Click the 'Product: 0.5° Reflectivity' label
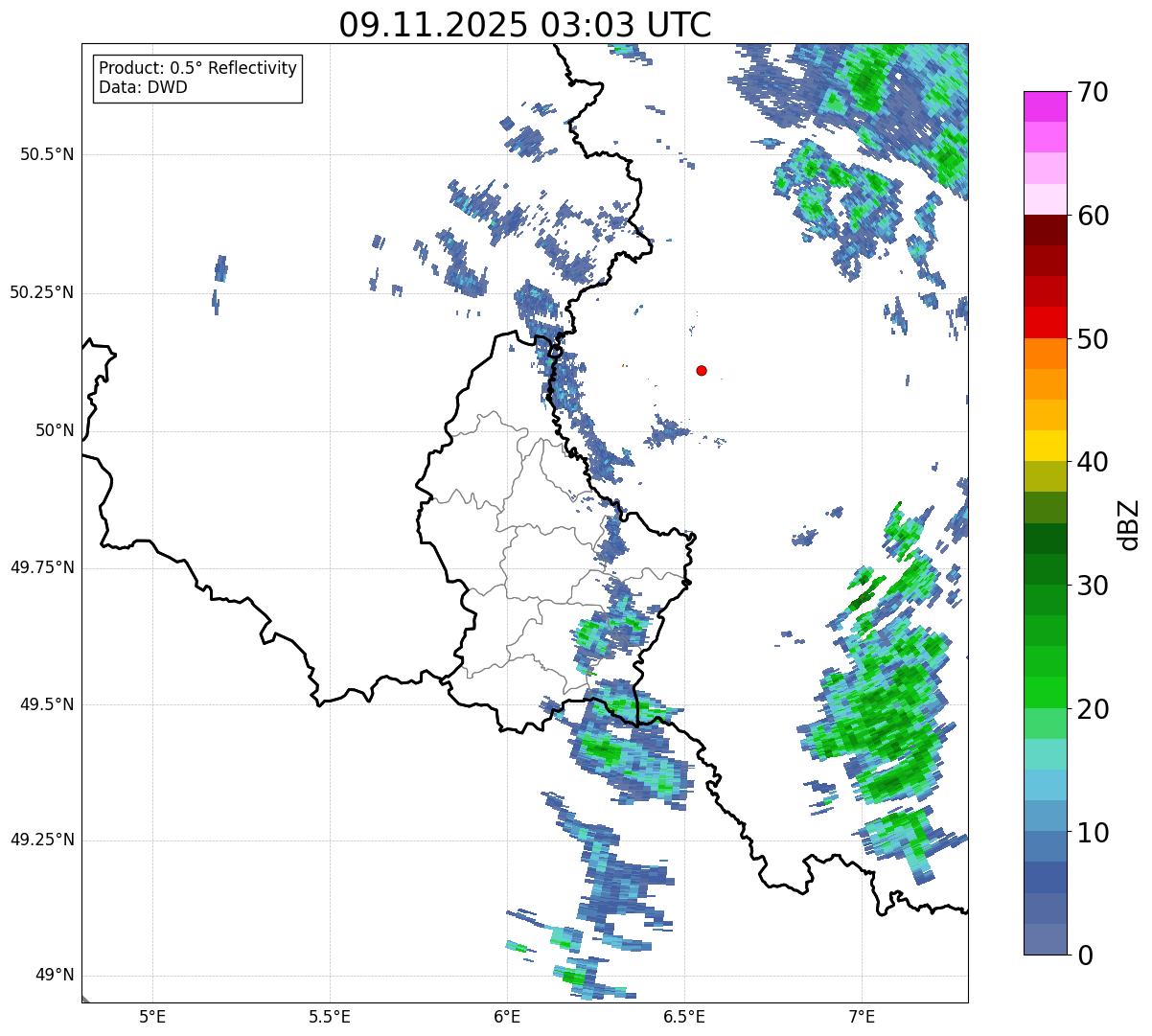 point(197,69)
